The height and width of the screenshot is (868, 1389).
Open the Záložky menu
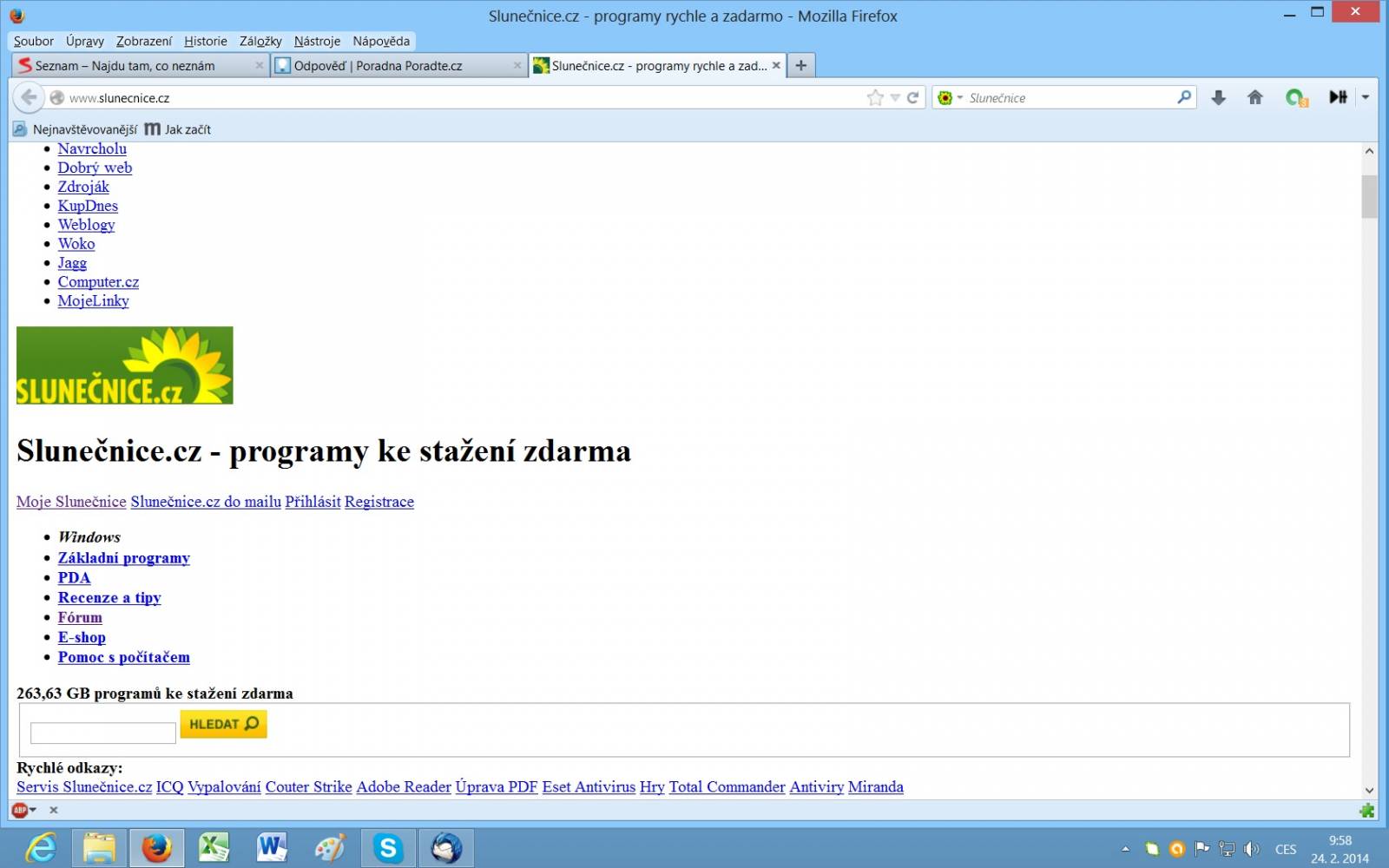click(x=260, y=41)
